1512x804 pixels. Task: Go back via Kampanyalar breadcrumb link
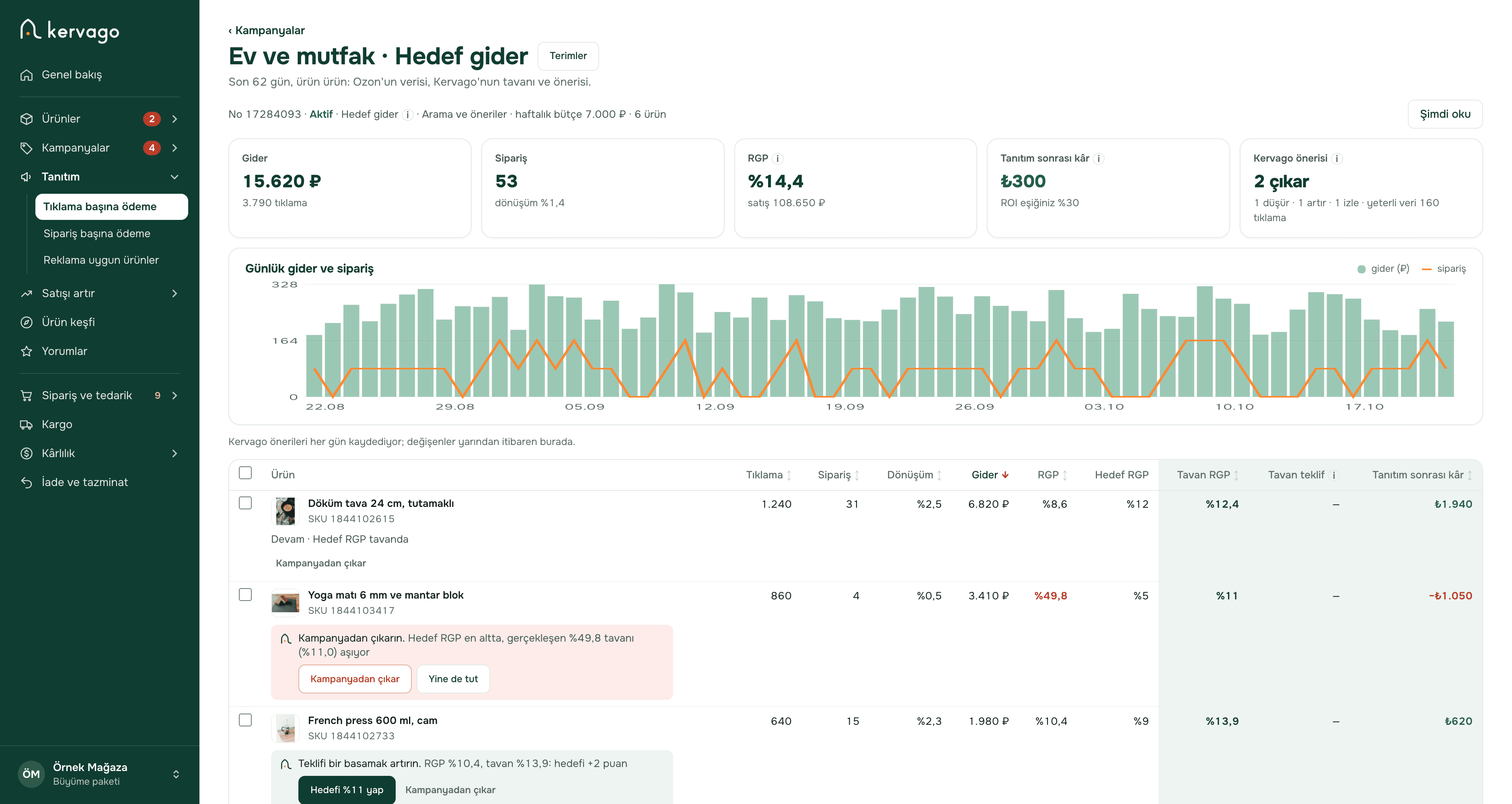[x=267, y=31]
